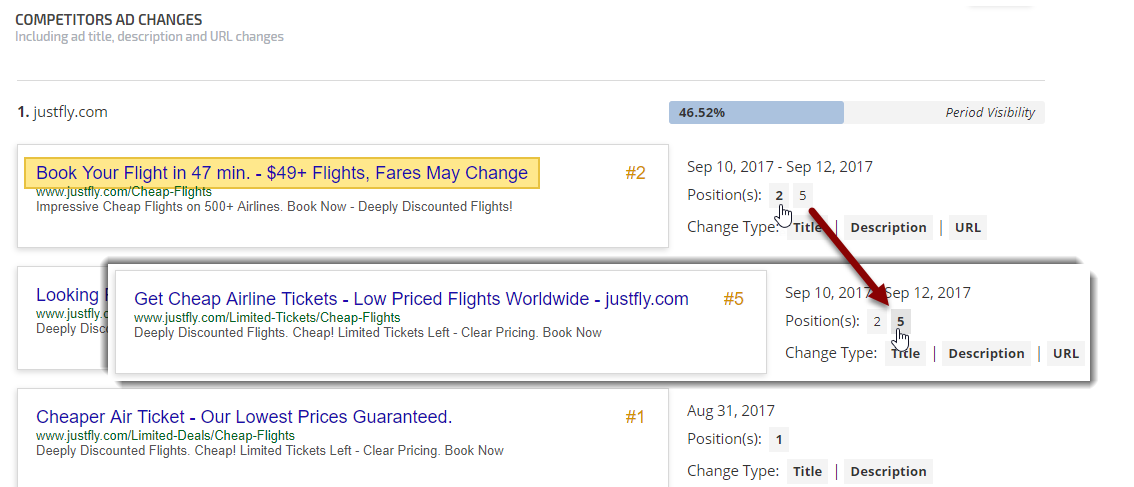Select position 1 for the 'Cheaper Air Ticket' ad

click(779, 439)
